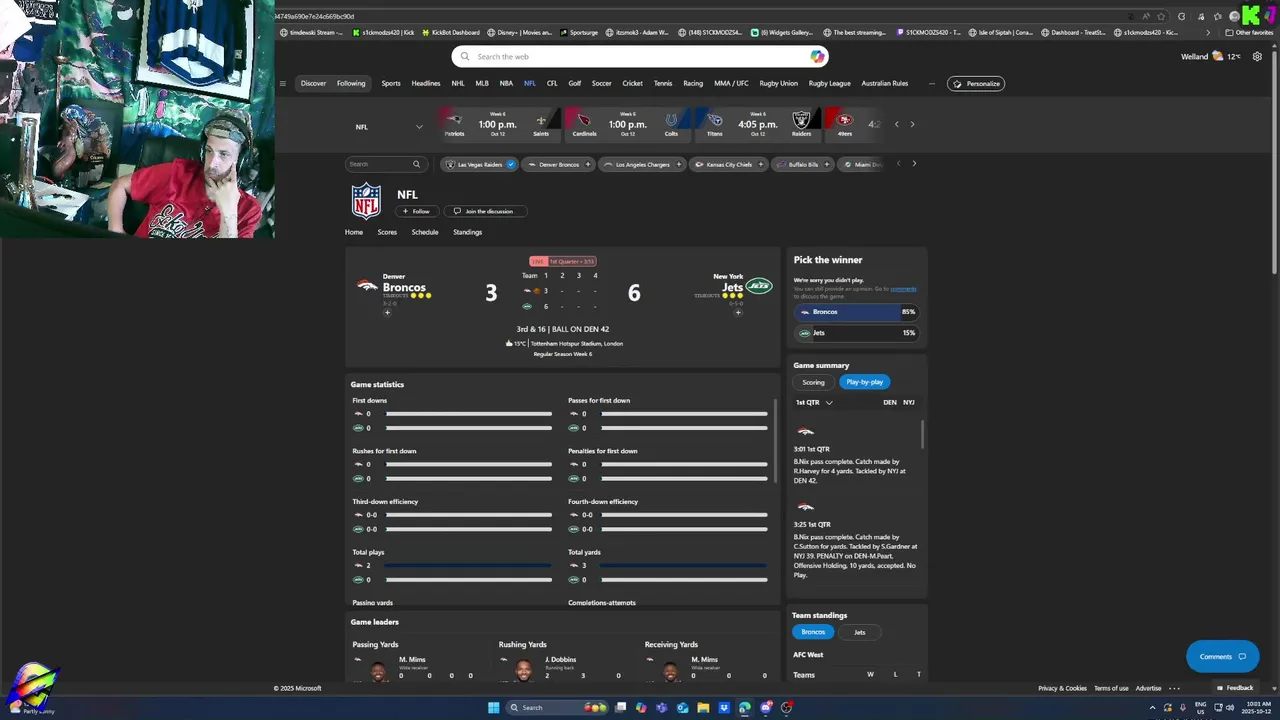Open the Privacy & Cookies link
Image resolution: width=1280 pixels, height=720 pixels.
tap(1062, 688)
